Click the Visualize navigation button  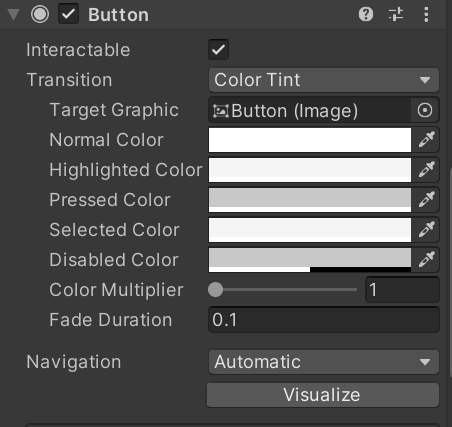322,395
